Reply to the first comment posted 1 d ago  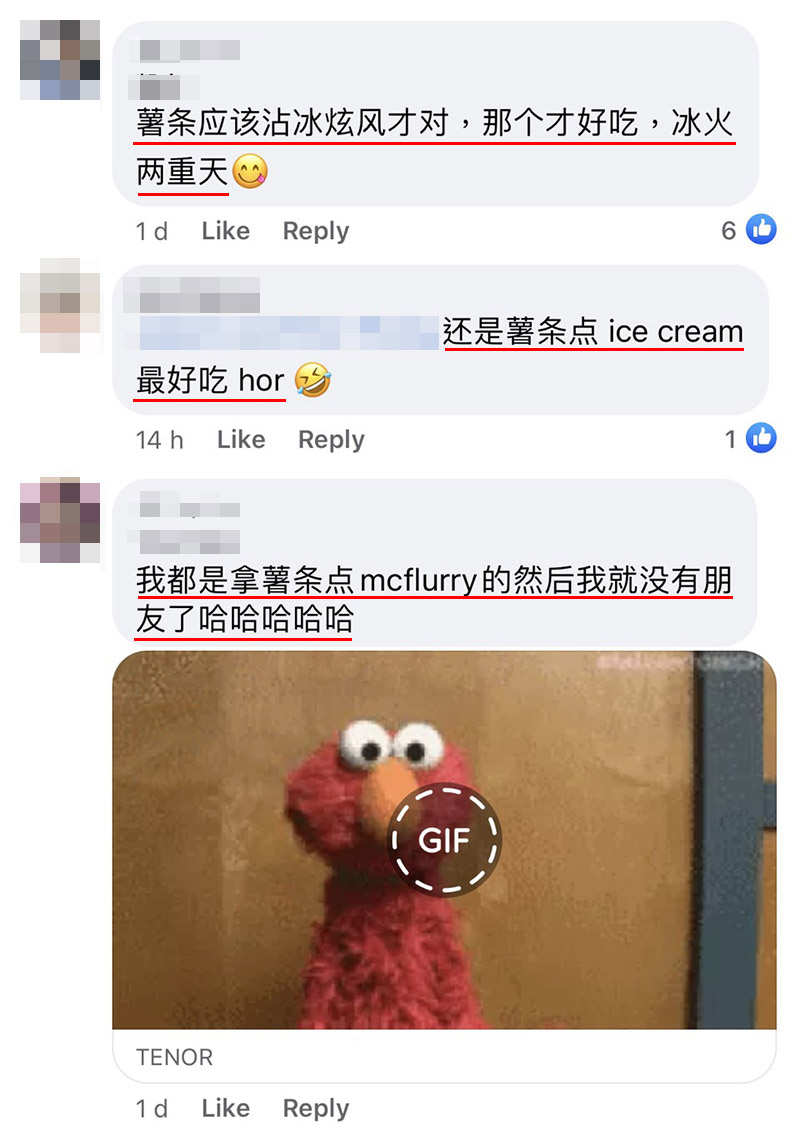click(316, 231)
